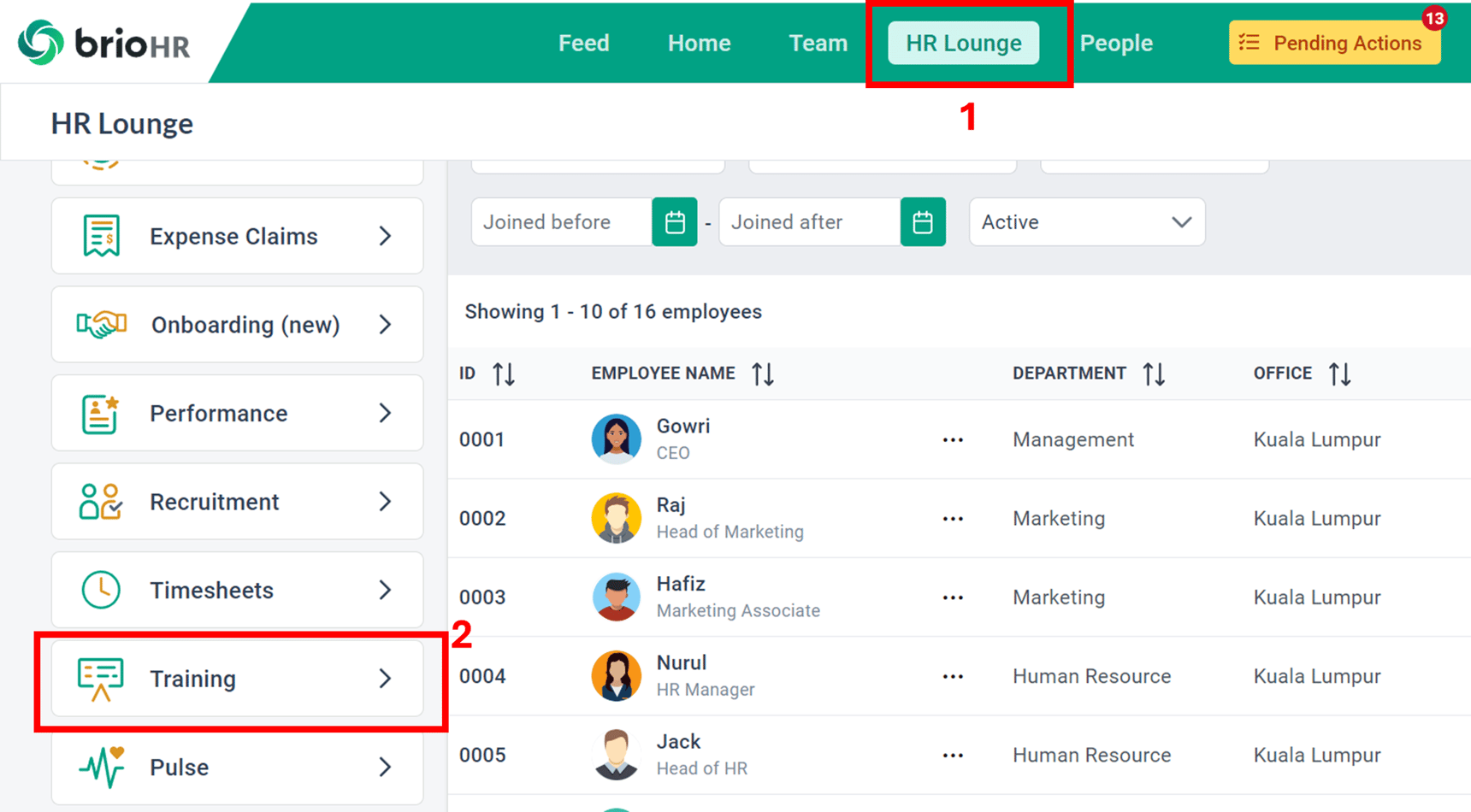Toggle sorting on the Department column
The height and width of the screenshot is (812, 1471).
coord(1154,374)
